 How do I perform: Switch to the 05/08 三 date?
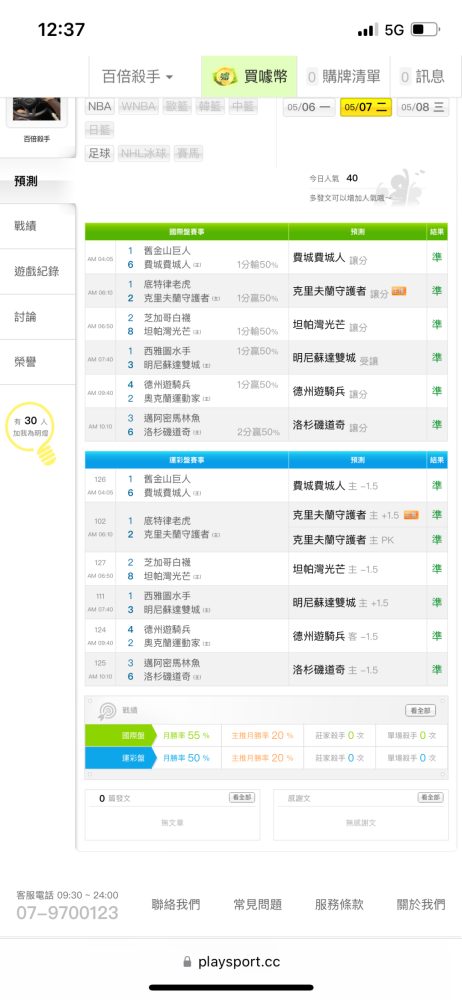point(423,107)
